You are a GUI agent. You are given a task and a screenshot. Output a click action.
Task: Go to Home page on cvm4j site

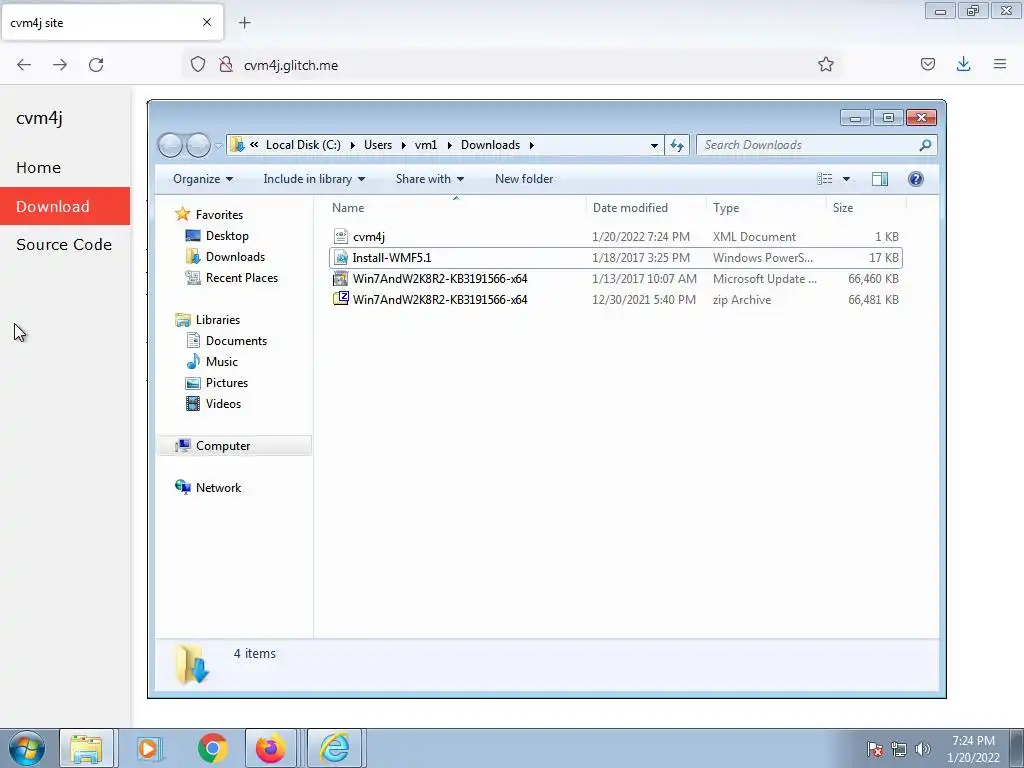coord(65,168)
